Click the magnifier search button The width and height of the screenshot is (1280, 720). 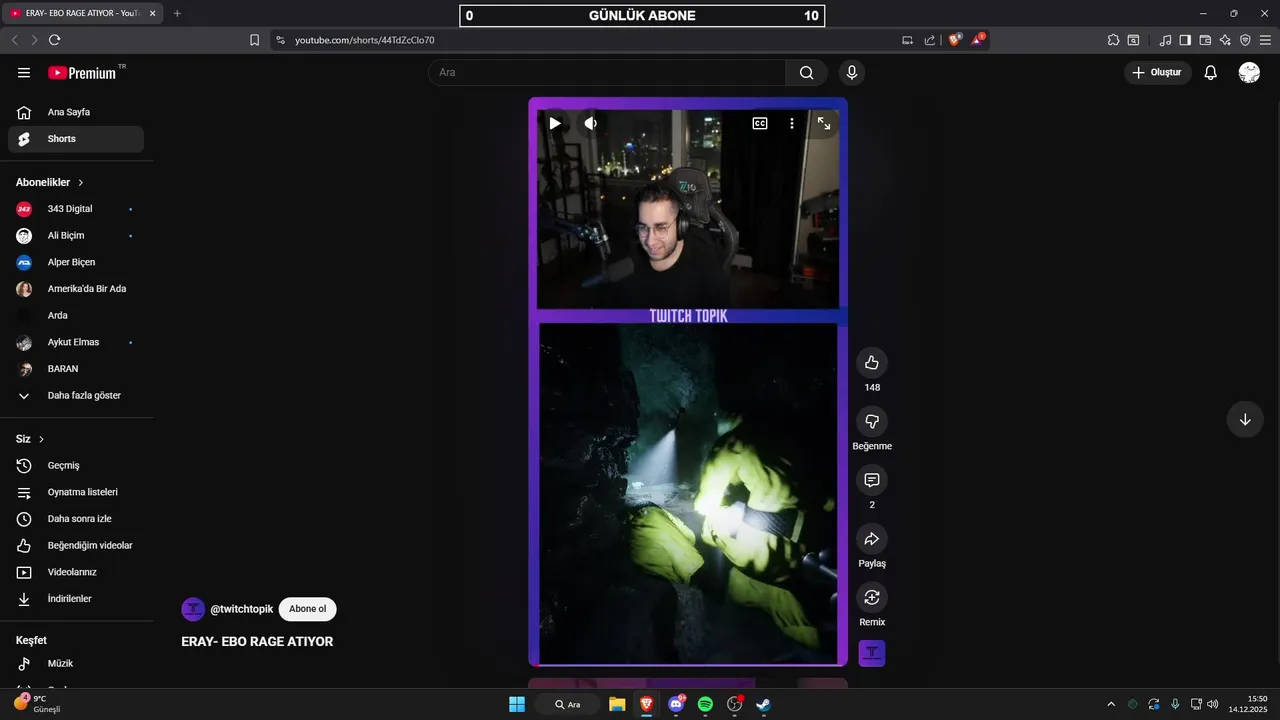tap(806, 72)
